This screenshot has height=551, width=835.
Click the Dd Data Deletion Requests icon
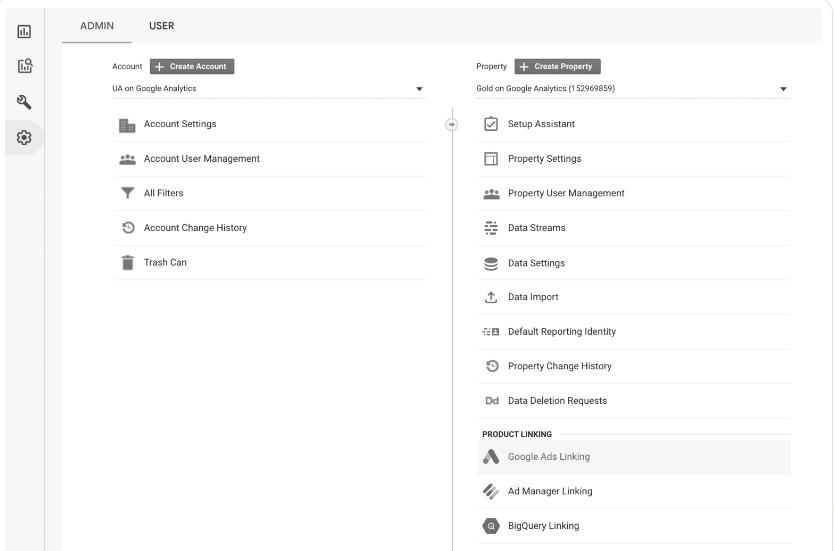(492, 401)
